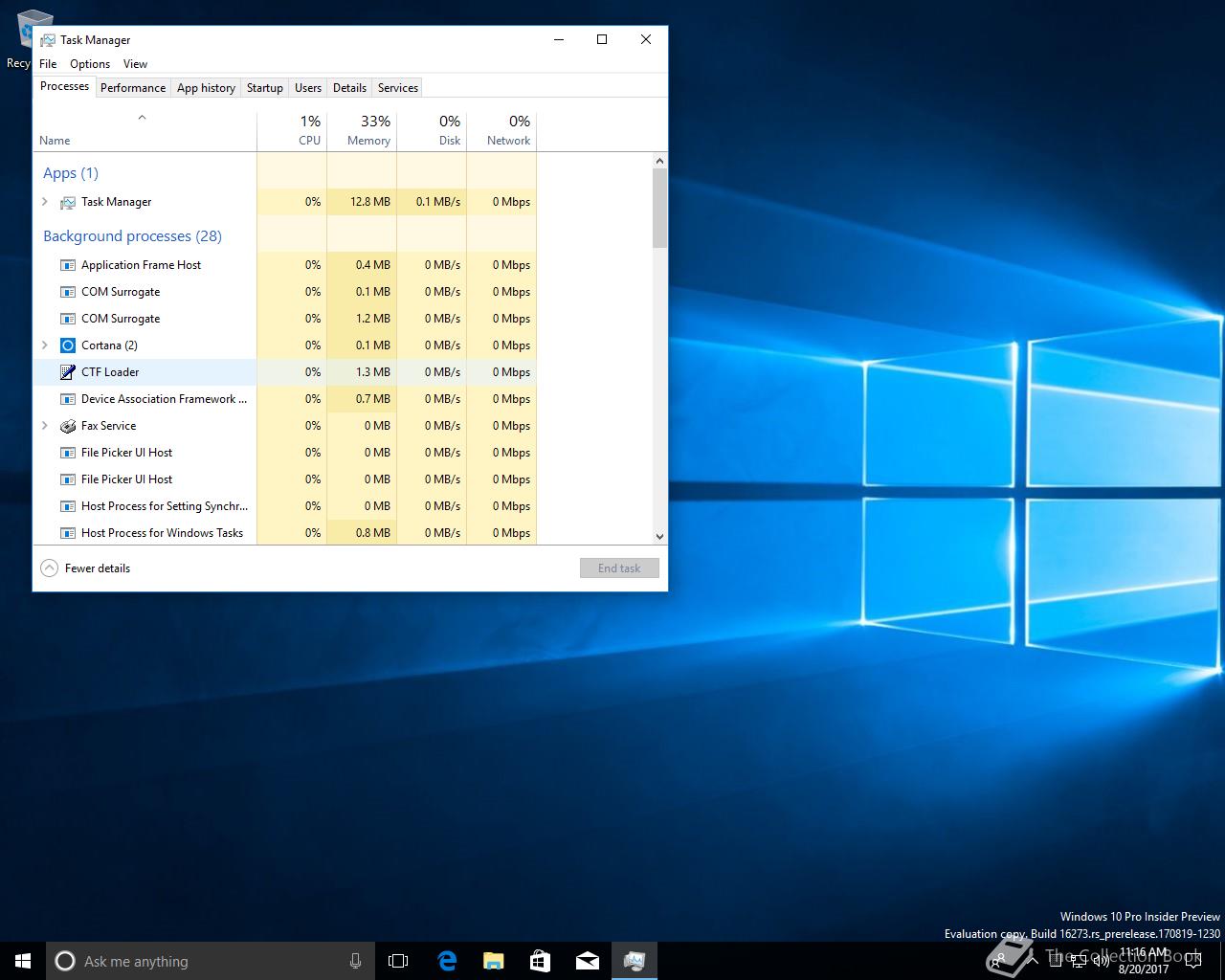Screen dimensions: 1225x980
Task: Open the File menu
Action: tap(48, 64)
